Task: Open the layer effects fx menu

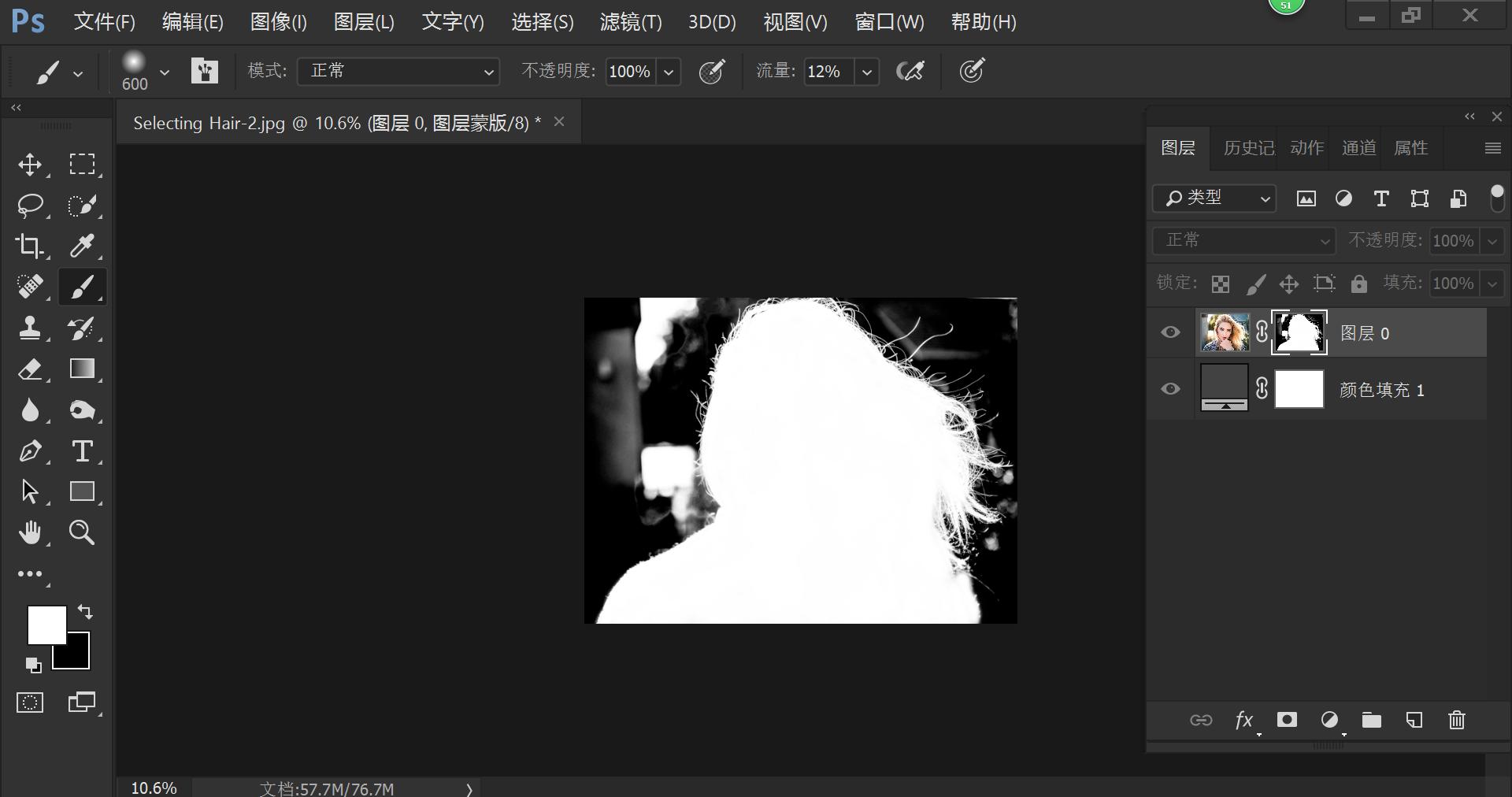Action: coord(1243,721)
